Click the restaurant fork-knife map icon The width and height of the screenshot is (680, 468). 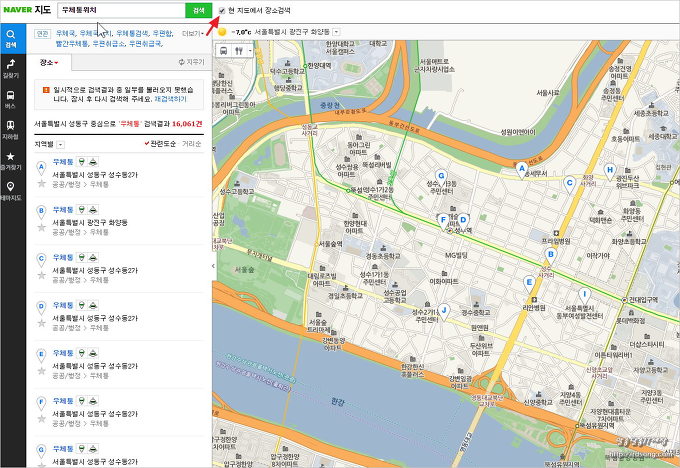point(239,50)
